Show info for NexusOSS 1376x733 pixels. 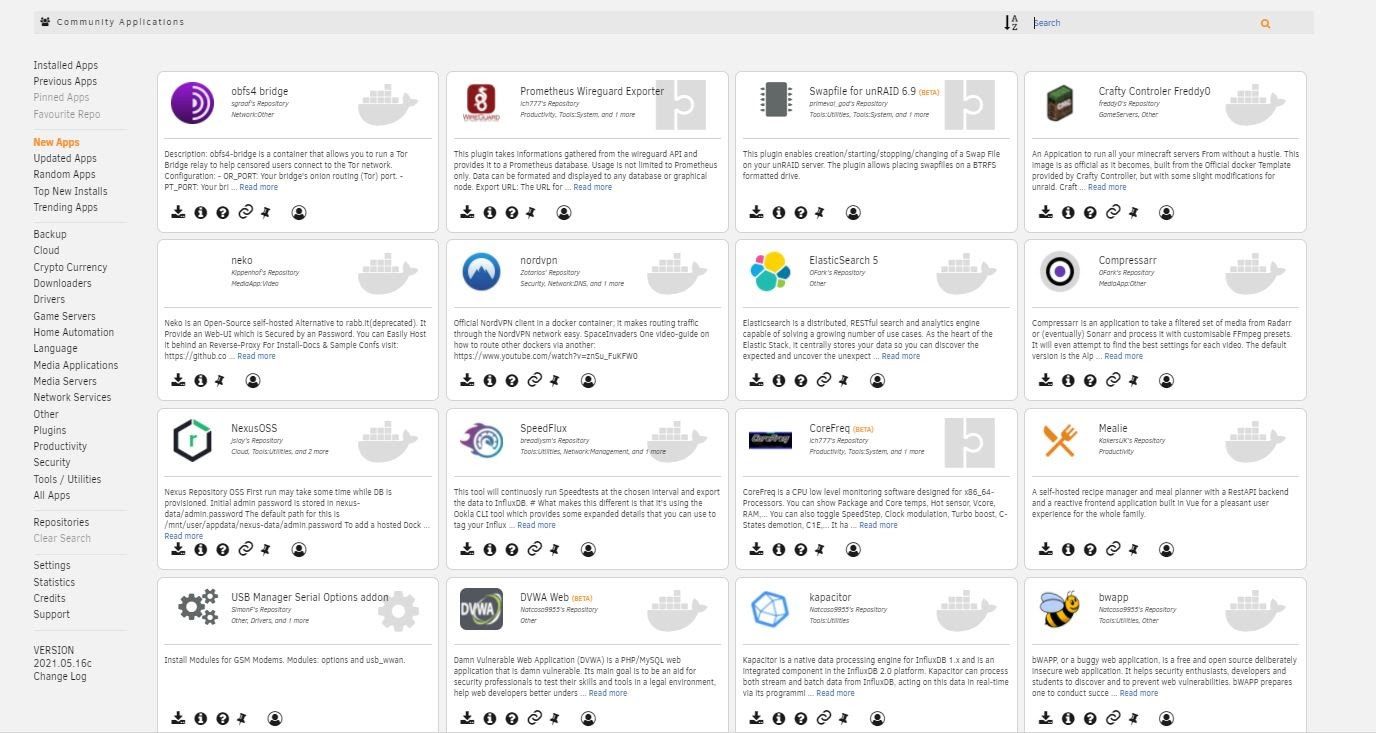[x=200, y=550]
